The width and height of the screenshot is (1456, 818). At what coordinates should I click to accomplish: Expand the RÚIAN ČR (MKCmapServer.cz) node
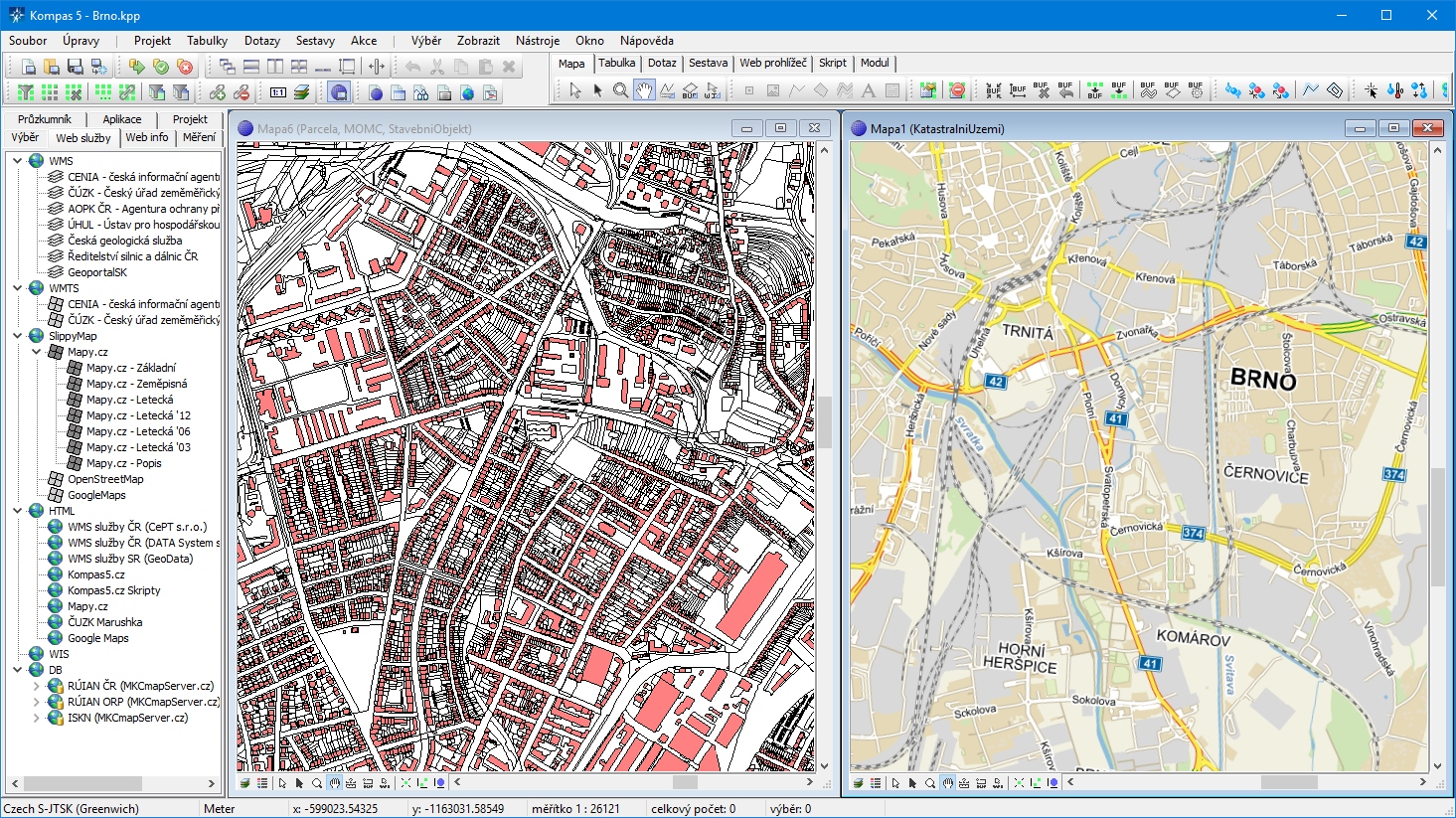36,686
